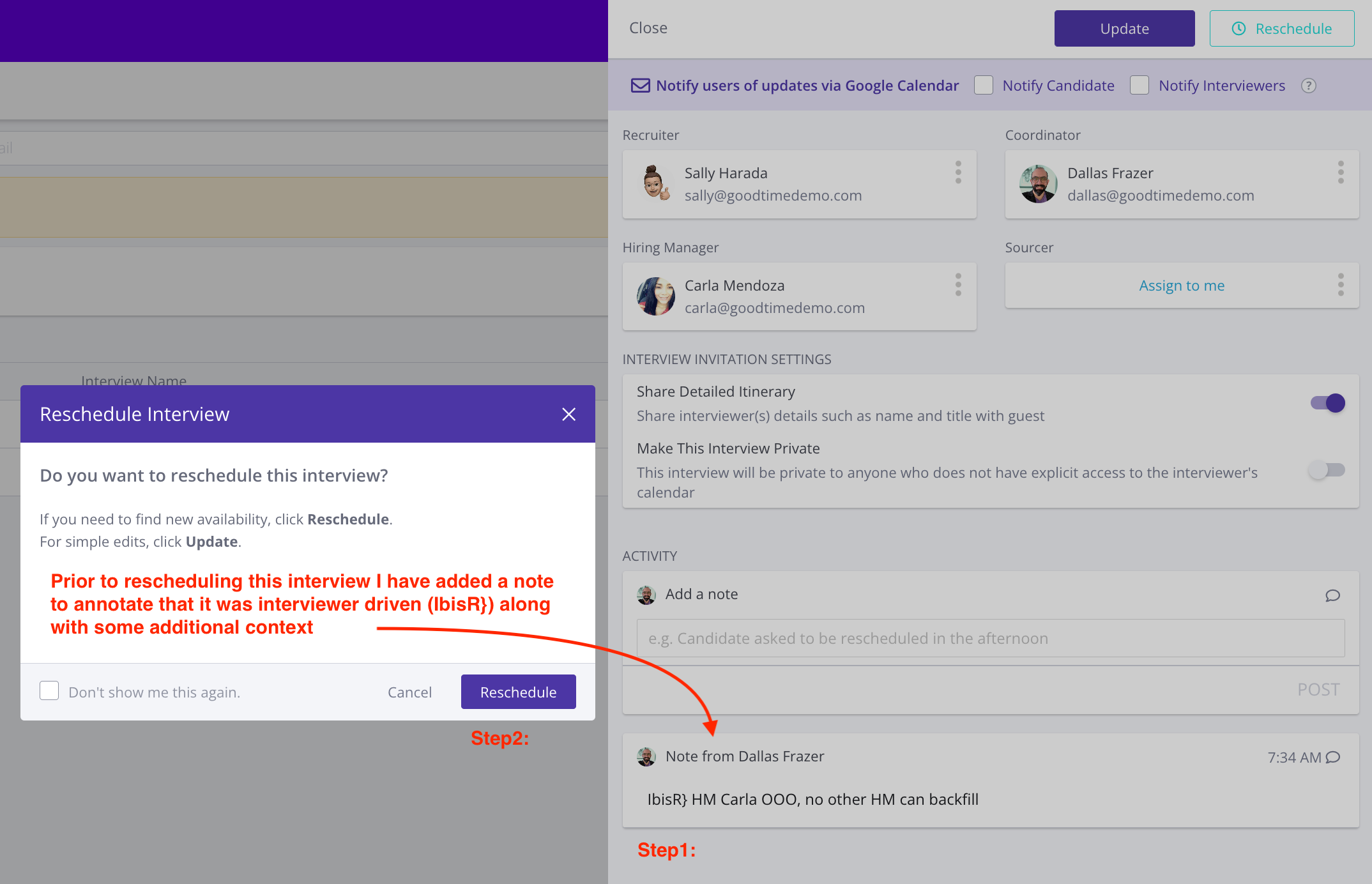Click comment bubble beside Add a note
Screen dimensions: 1372x884
point(1332,595)
